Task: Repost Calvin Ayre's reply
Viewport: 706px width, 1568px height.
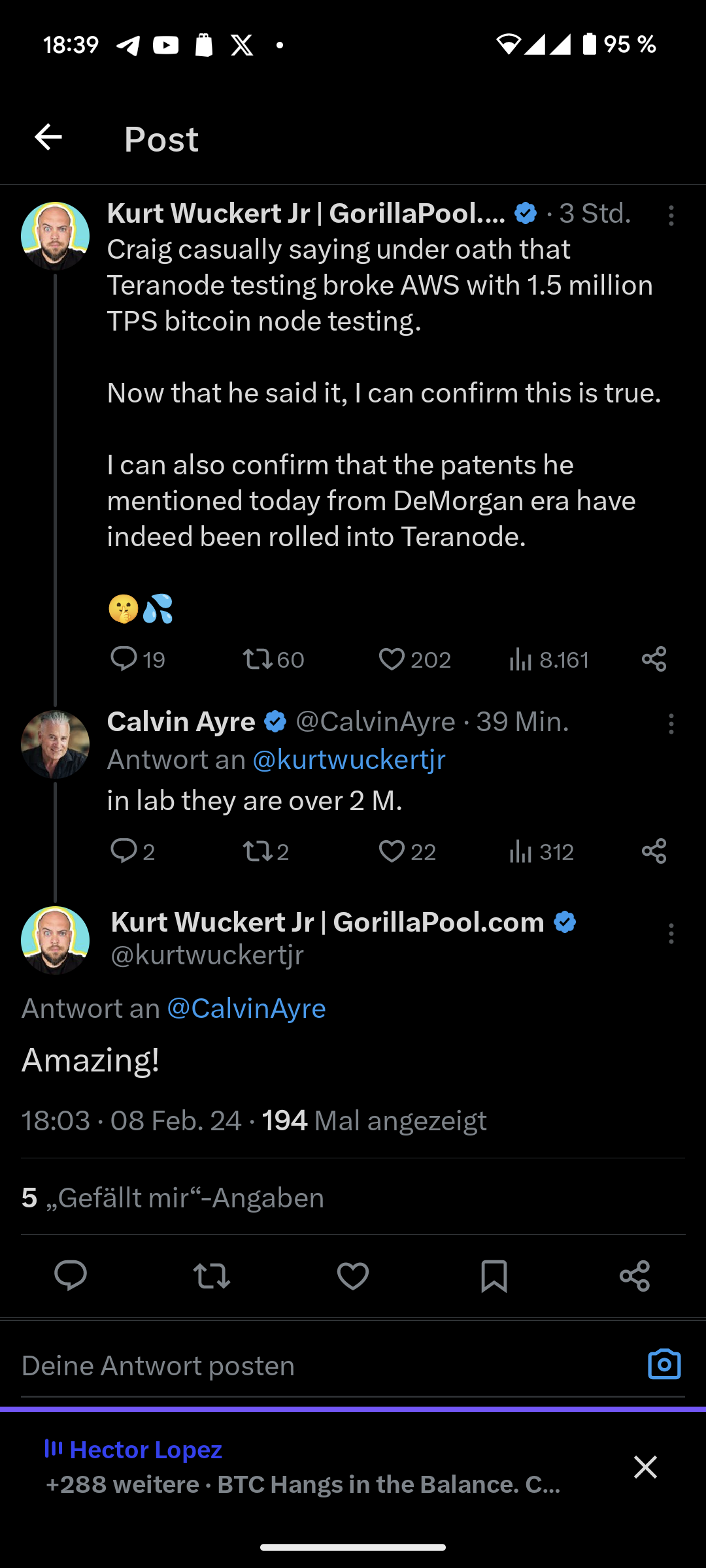Action: pyautogui.click(x=258, y=851)
